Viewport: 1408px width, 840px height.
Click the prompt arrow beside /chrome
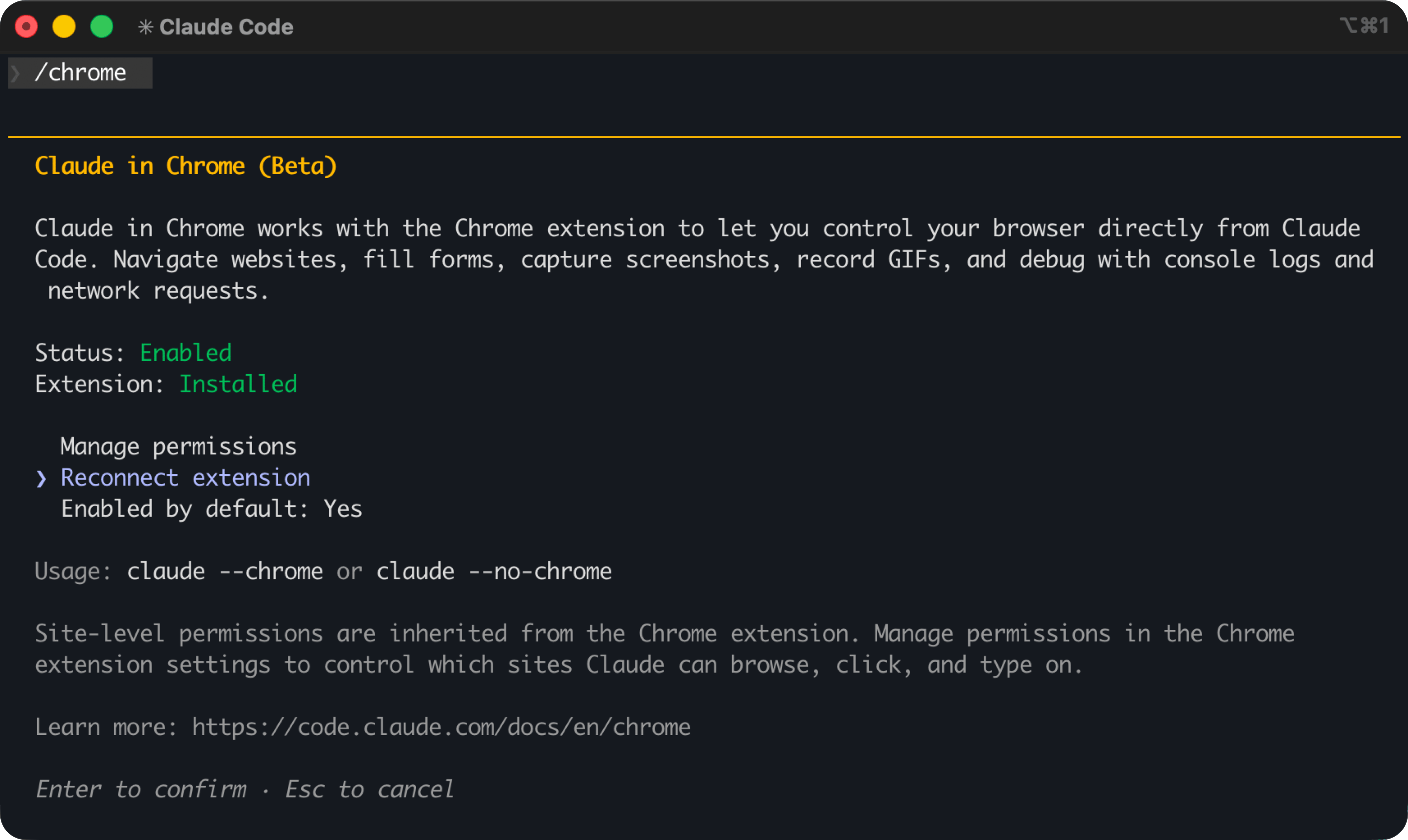pyautogui.click(x=15, y=73)
